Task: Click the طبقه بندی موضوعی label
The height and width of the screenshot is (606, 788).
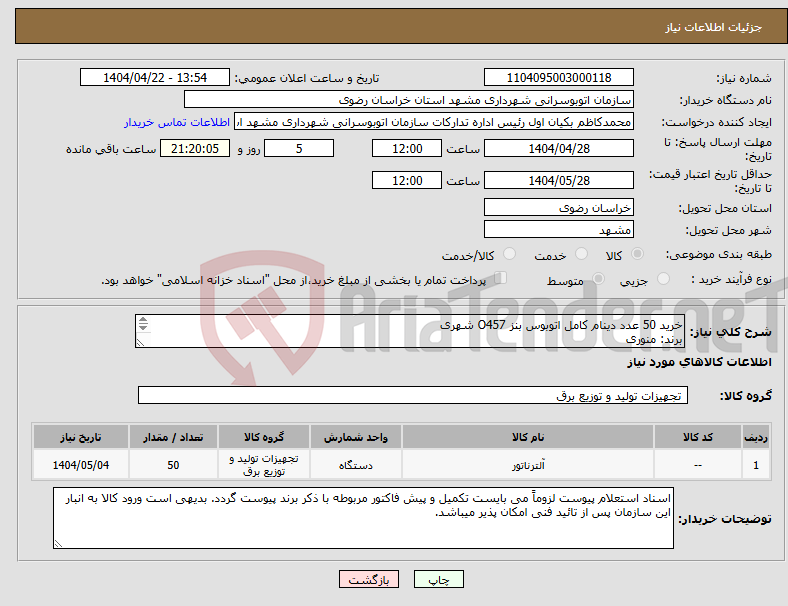Action: click(719, 255)
